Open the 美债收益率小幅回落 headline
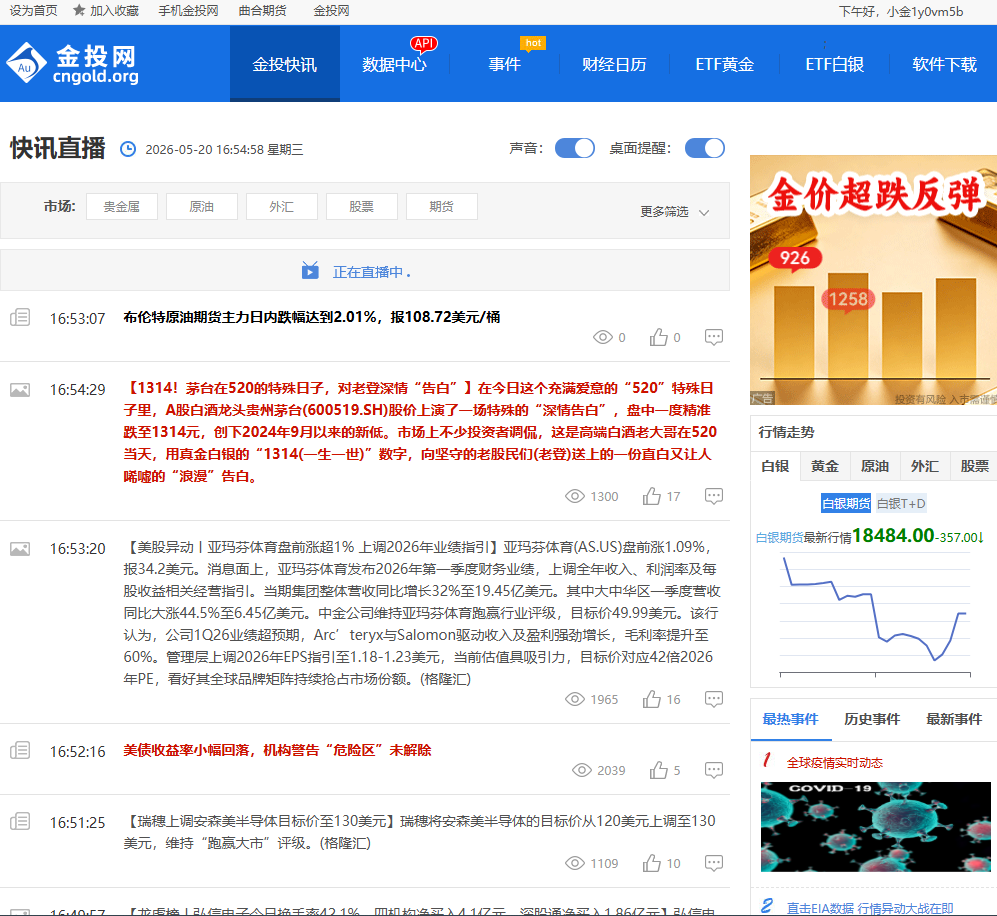This screenshot has height=916, width=997. point(277,751)
